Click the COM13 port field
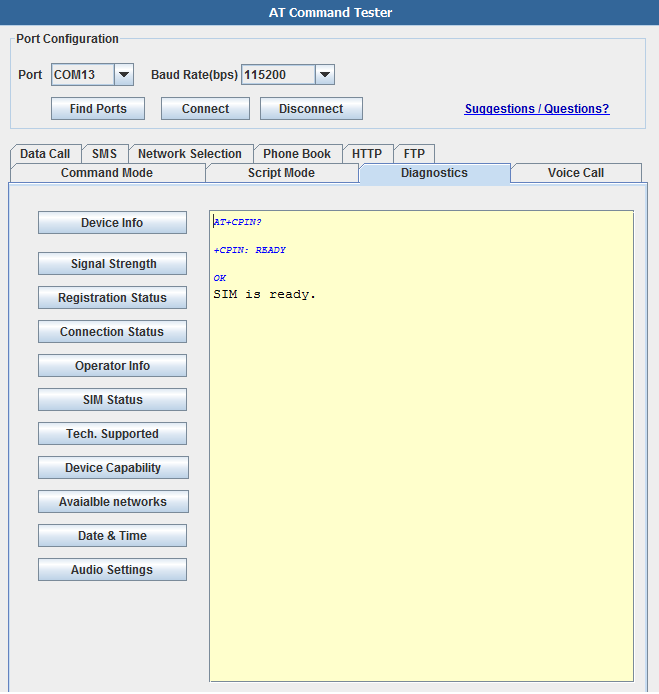Screen dimensions: 659x694 click(x=83, y=74)
